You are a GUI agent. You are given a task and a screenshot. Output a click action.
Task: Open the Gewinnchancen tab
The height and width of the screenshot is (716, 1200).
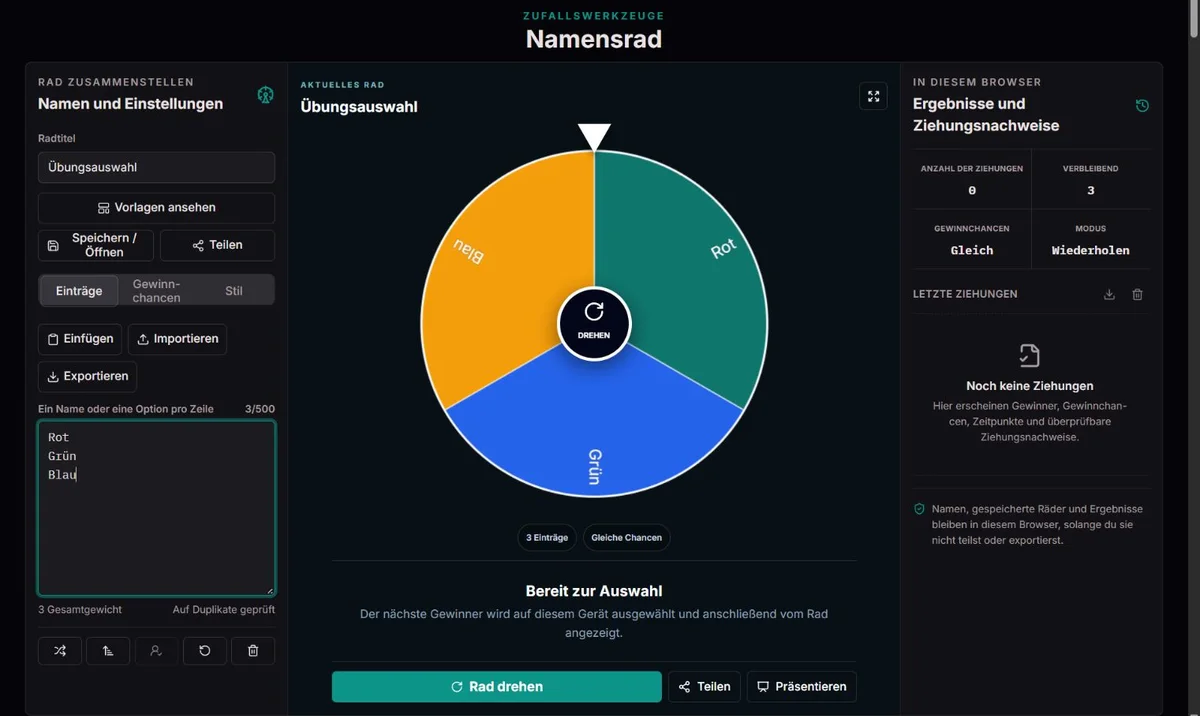click(157, 291)
